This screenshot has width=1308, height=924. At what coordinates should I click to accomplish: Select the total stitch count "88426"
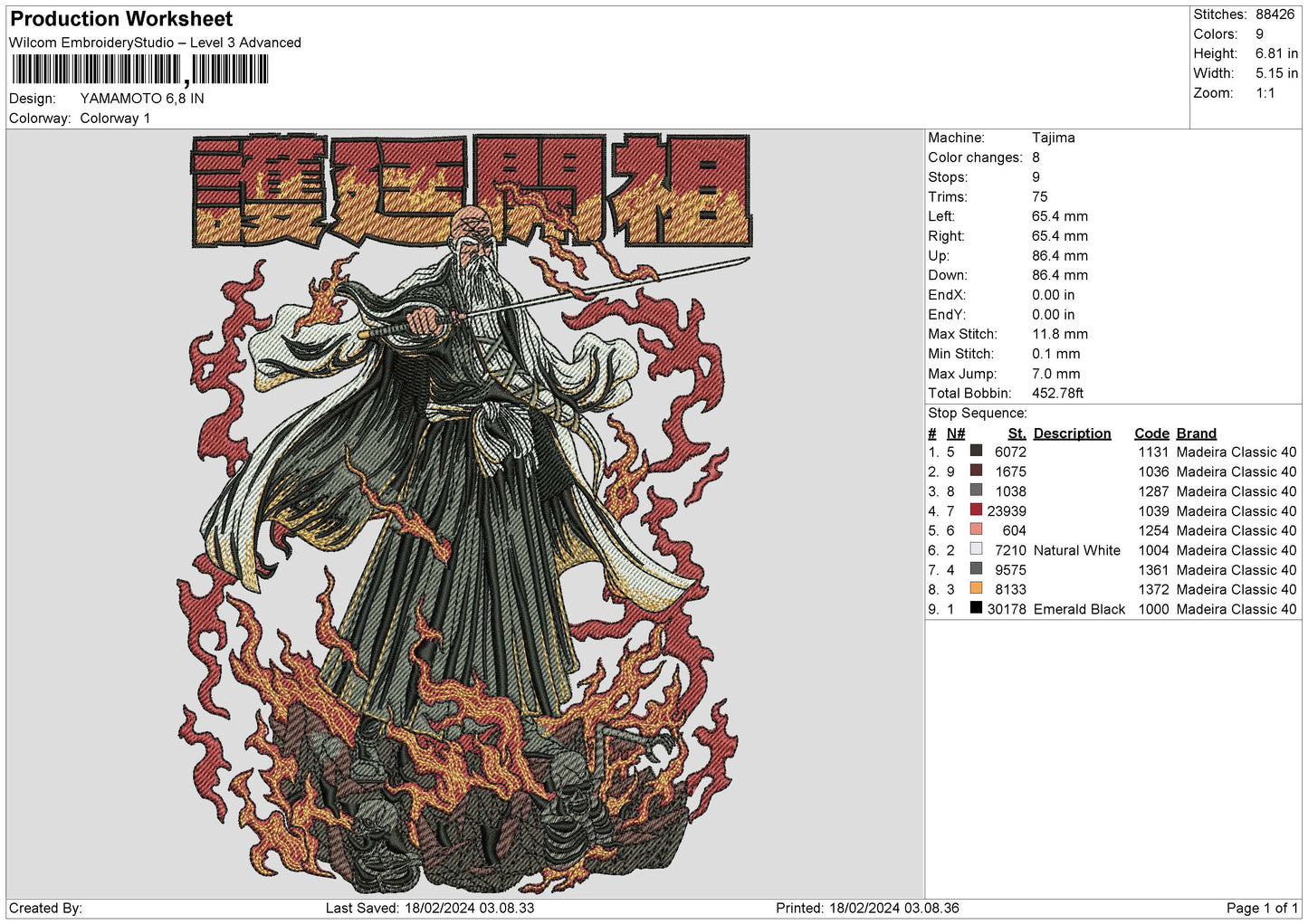pyautogui.click(x=1275, y=14)
